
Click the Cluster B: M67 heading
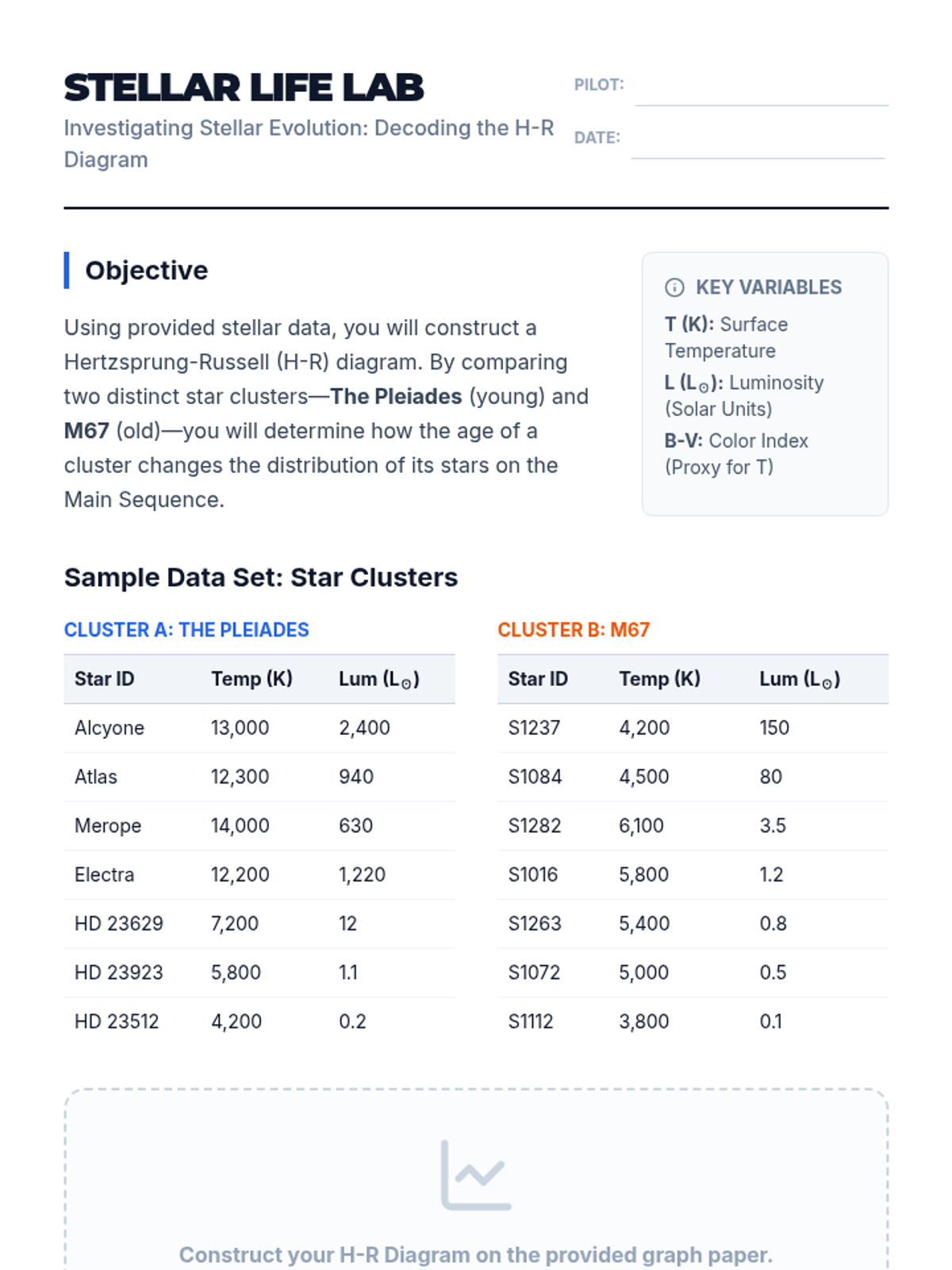[574, 629]
